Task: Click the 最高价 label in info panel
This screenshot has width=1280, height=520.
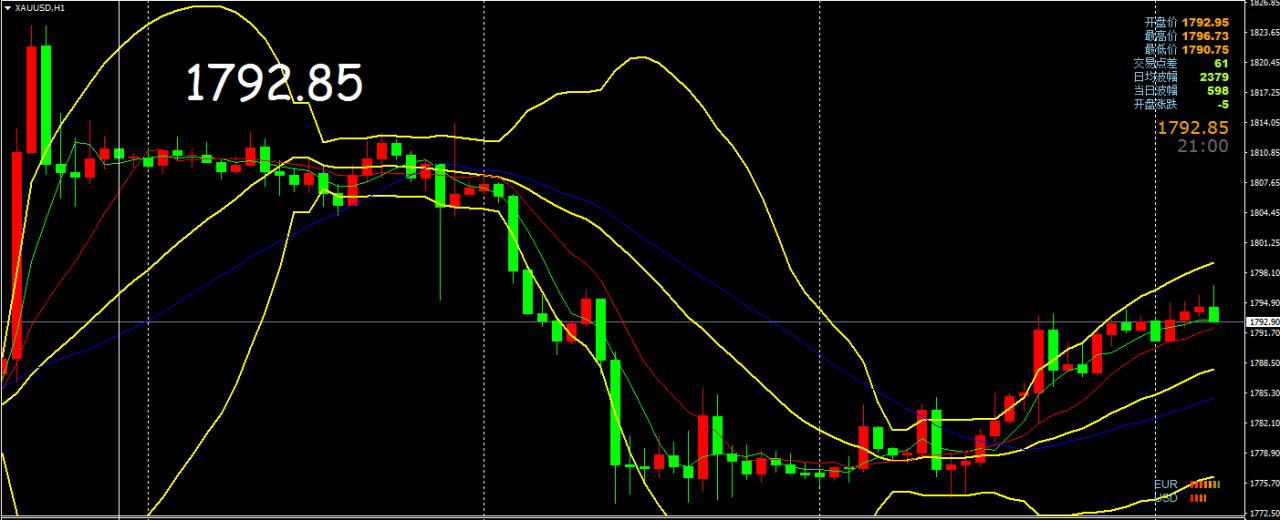Action: pos(1161,35)
